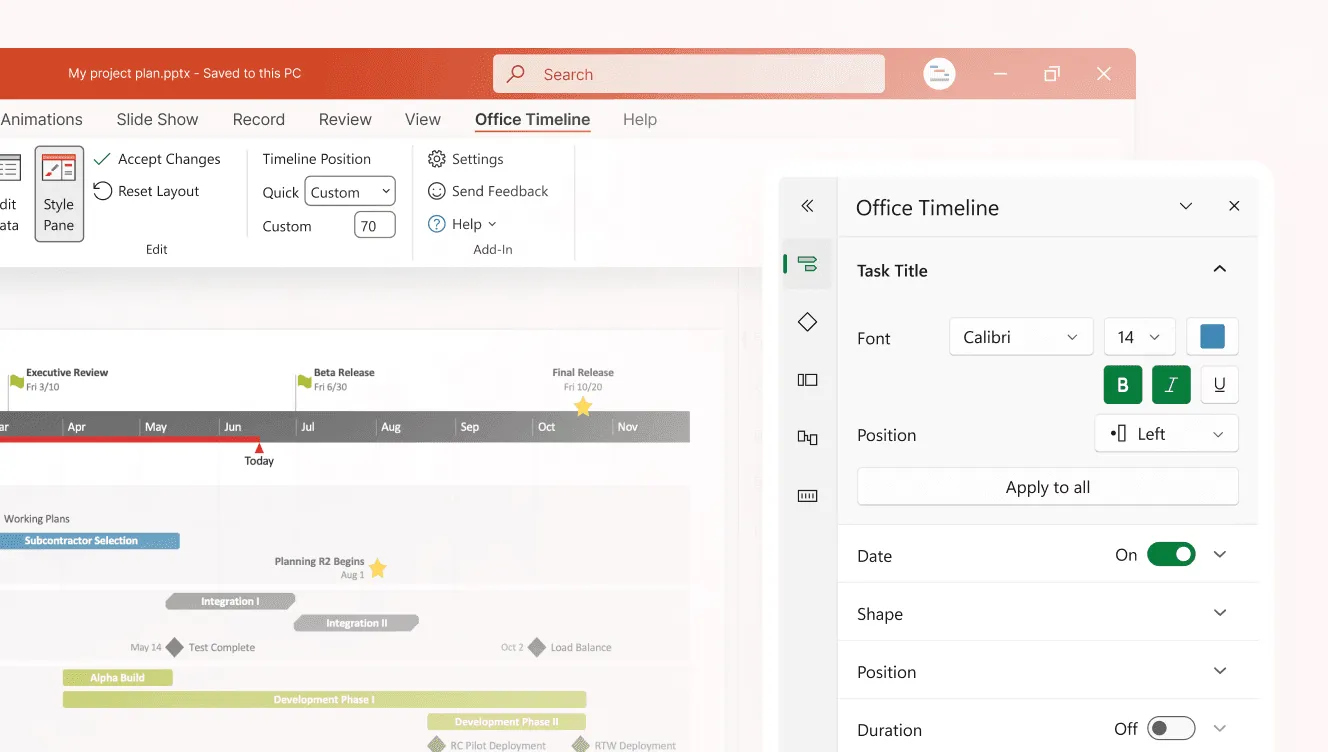Viewport: 1328px width, 752px height.
Task: Select the Alpha Build task bar
Action: [x=117, y=678]
